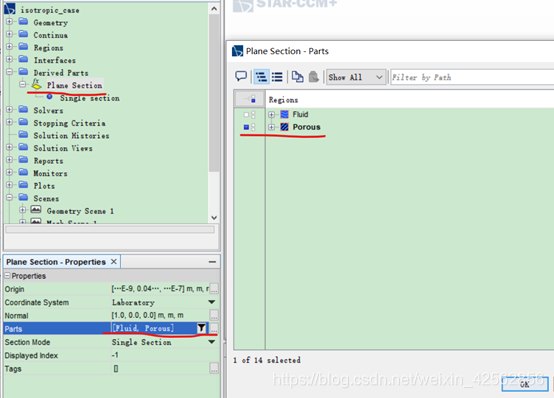Click the isotropic_case simulation icon

click(10, 9)
